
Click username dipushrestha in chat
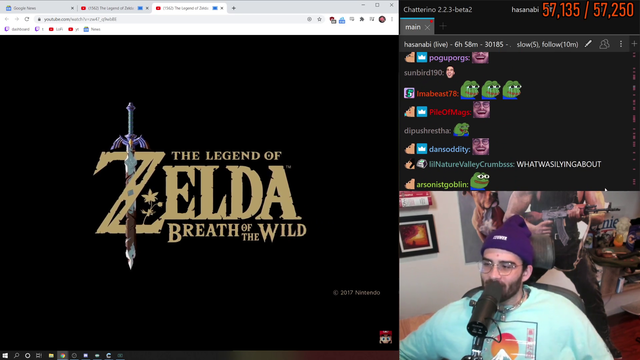tap(427, 131)
